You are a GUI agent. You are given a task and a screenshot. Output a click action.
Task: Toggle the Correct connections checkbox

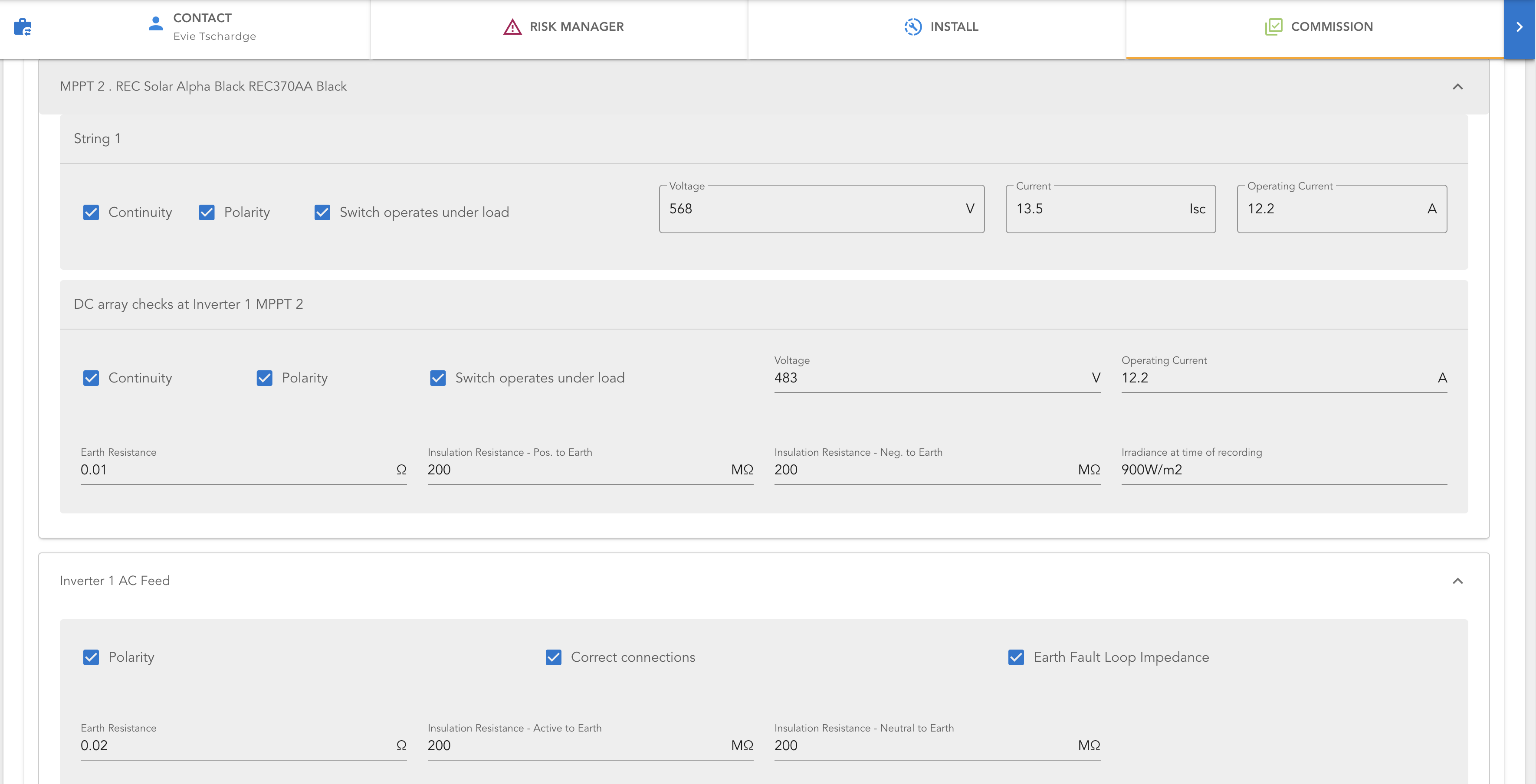[x=554, y=657]
